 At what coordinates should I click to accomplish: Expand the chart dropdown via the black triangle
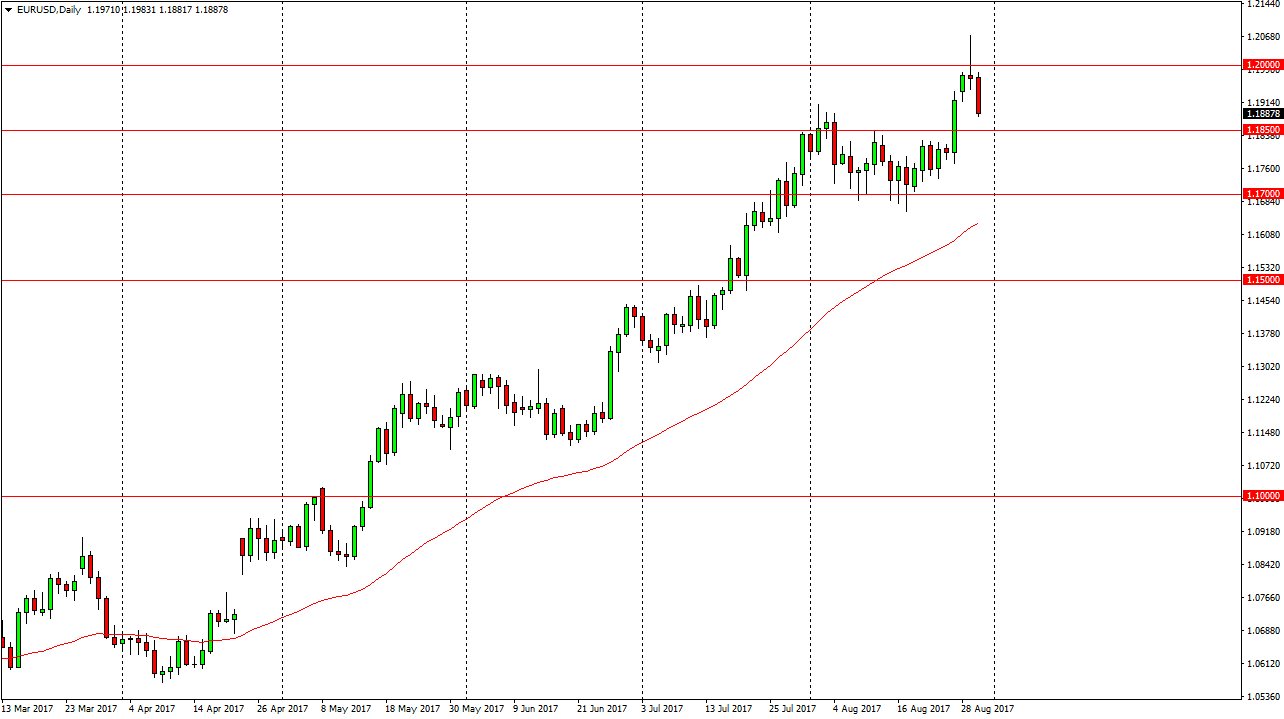pos(9,9)
